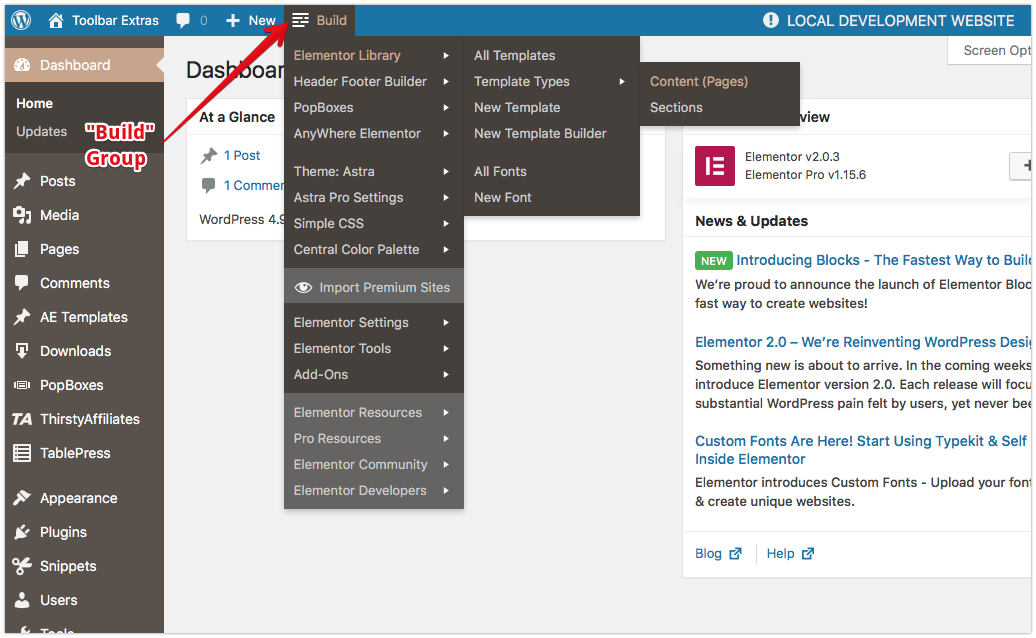This screenshot has height=638, width=1036.
Task: Open Custom Fonts Are Here news link
Action: pyautogui.click(x=860, y=450)
